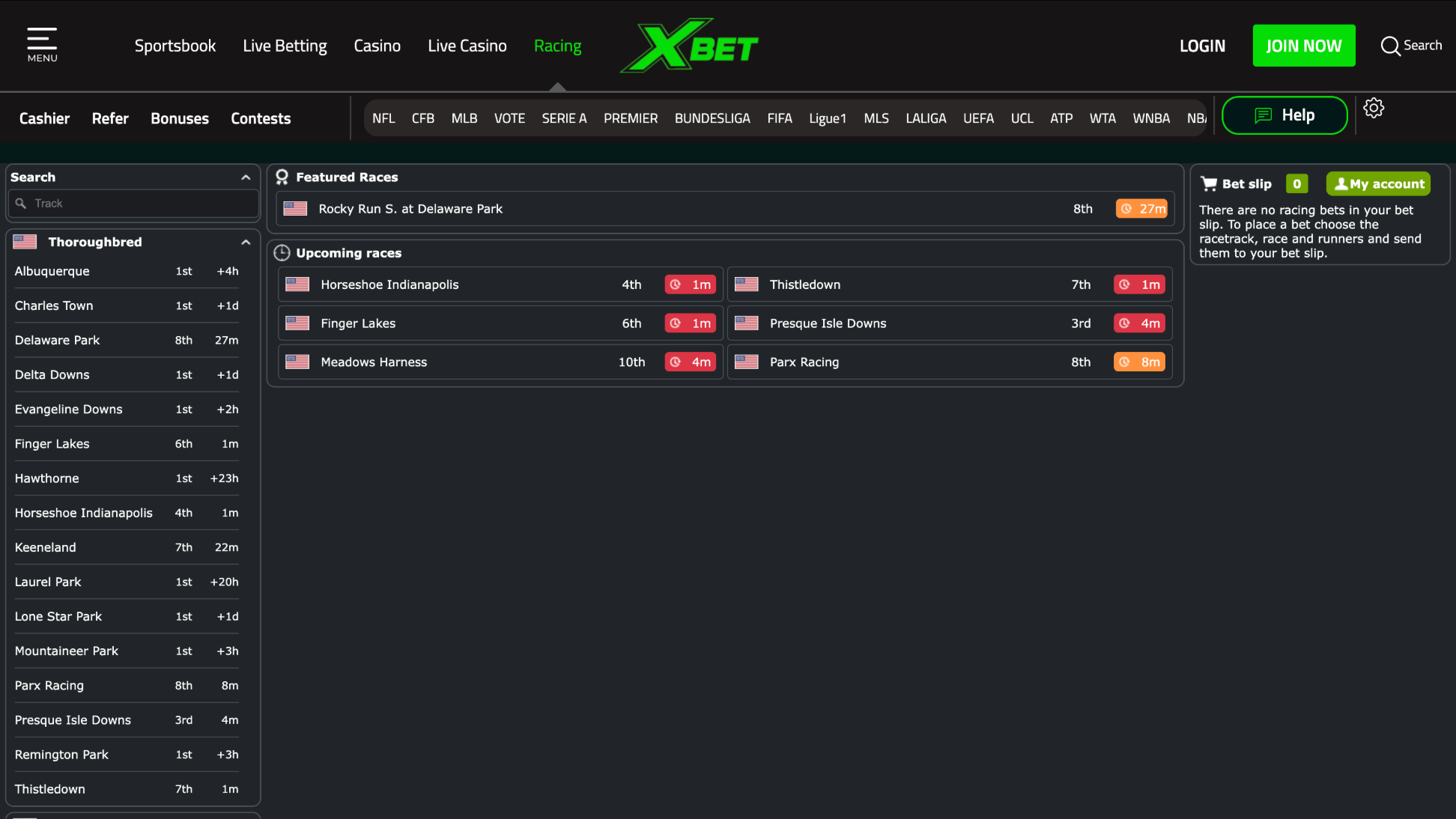The width and height of the screenshot is (1456, 819).
Task: Switch to the NFL tab
Action: pyautogui.click(x=383, y=118)
